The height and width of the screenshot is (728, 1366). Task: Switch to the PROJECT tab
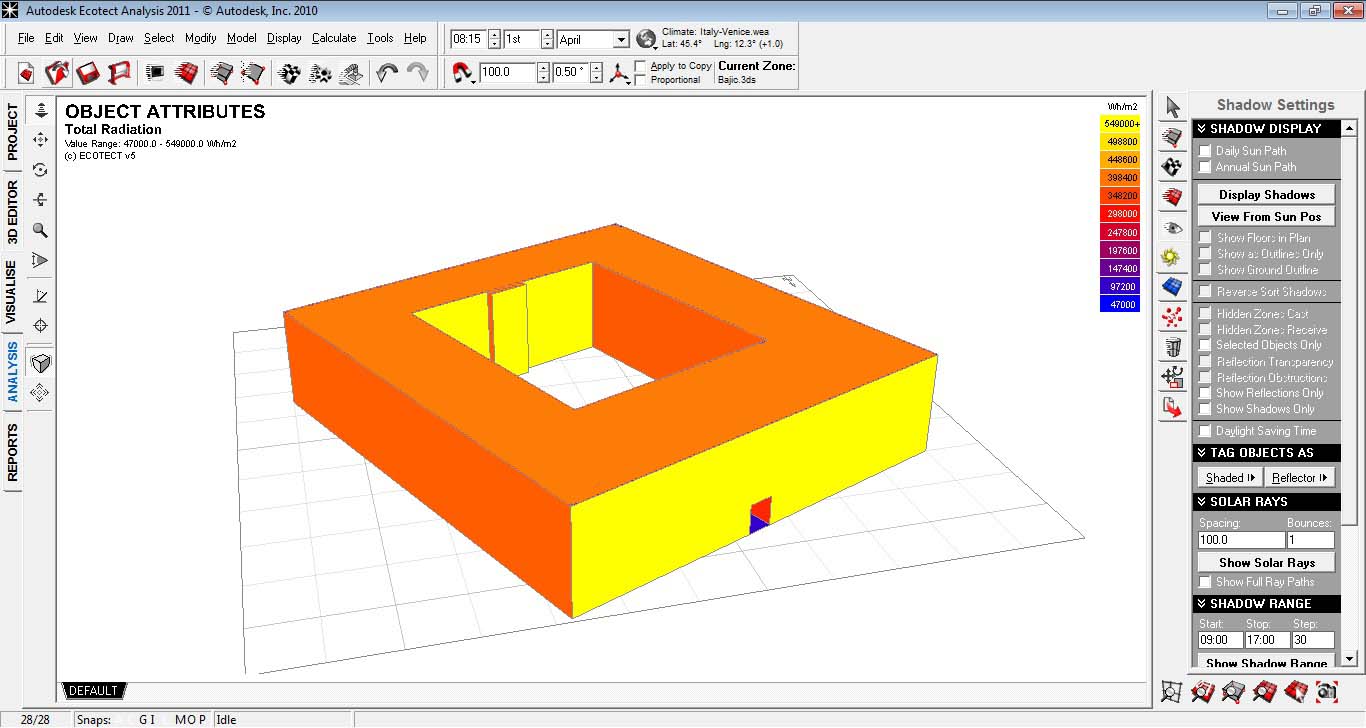point(13,132)
